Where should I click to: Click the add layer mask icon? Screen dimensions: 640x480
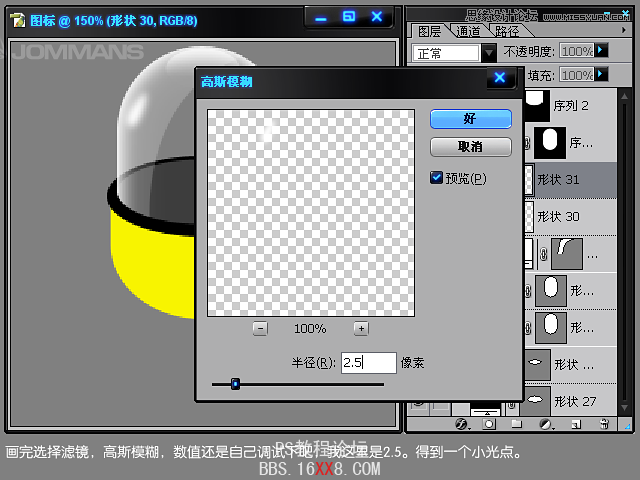pos(489,424)
